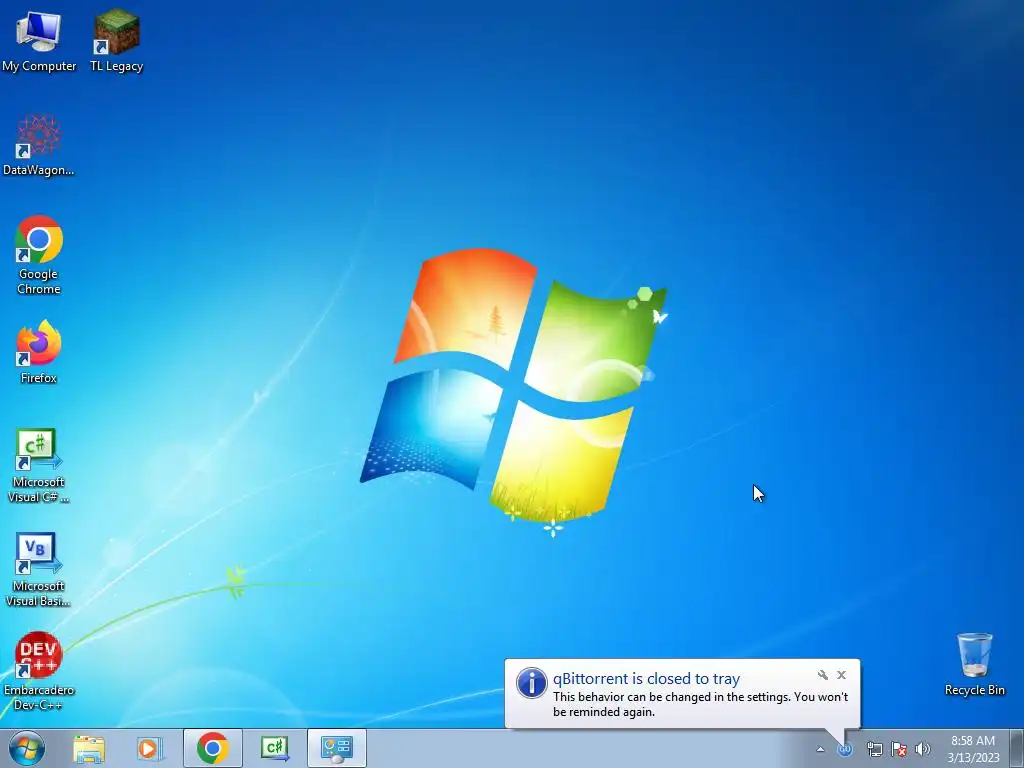
Task: Open the Windows Start menu orb
Action: (x=27, y=748)
